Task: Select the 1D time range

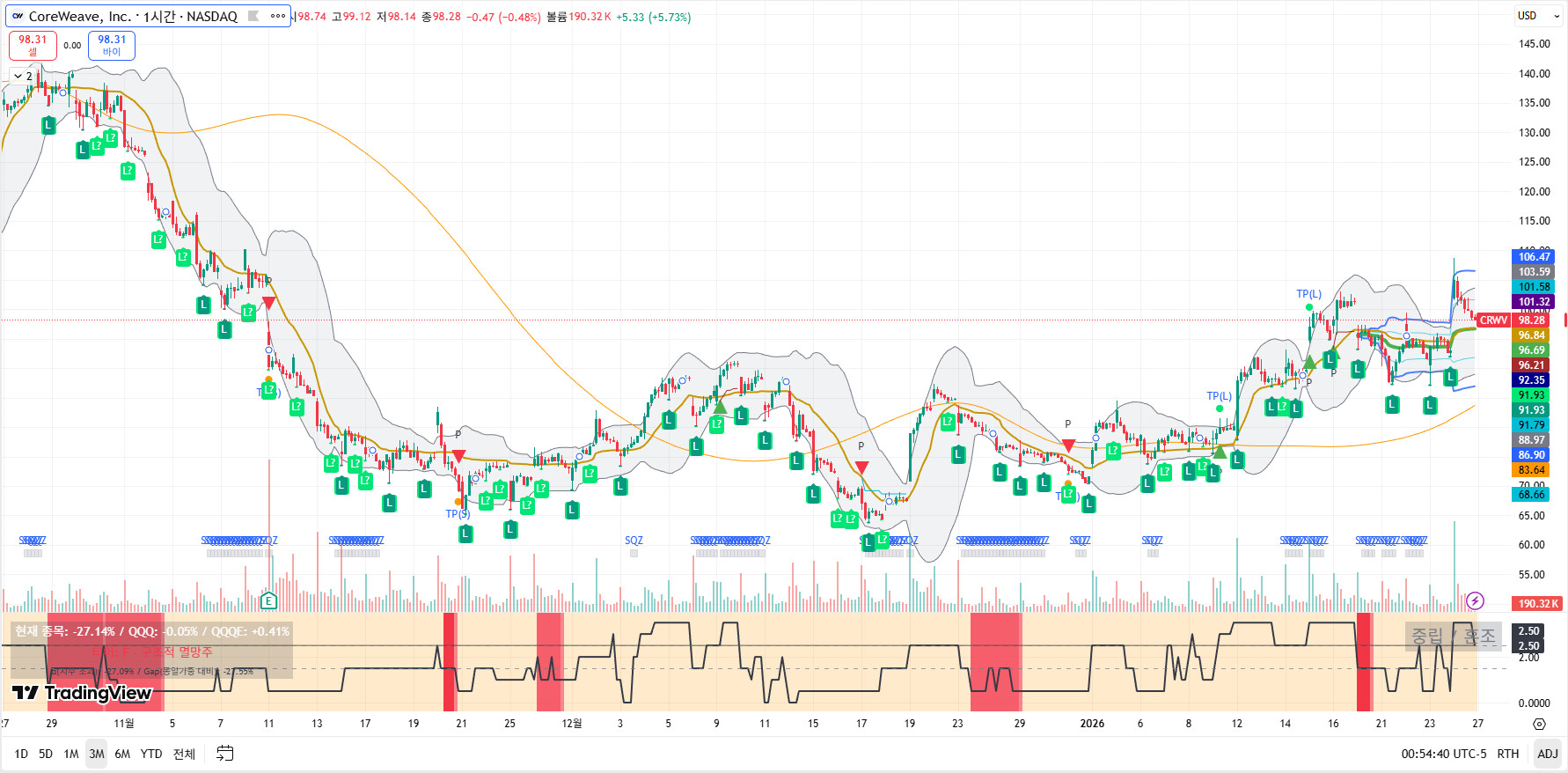Action: [21, 754]
